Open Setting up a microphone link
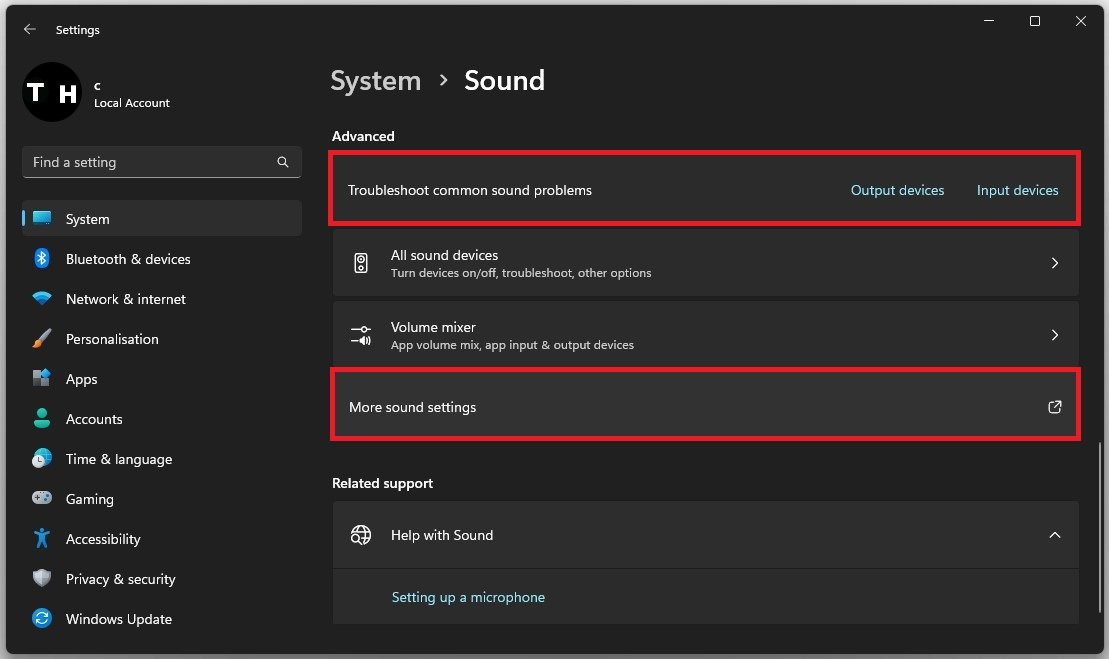 pyautogui.click(x=468, y=597)
